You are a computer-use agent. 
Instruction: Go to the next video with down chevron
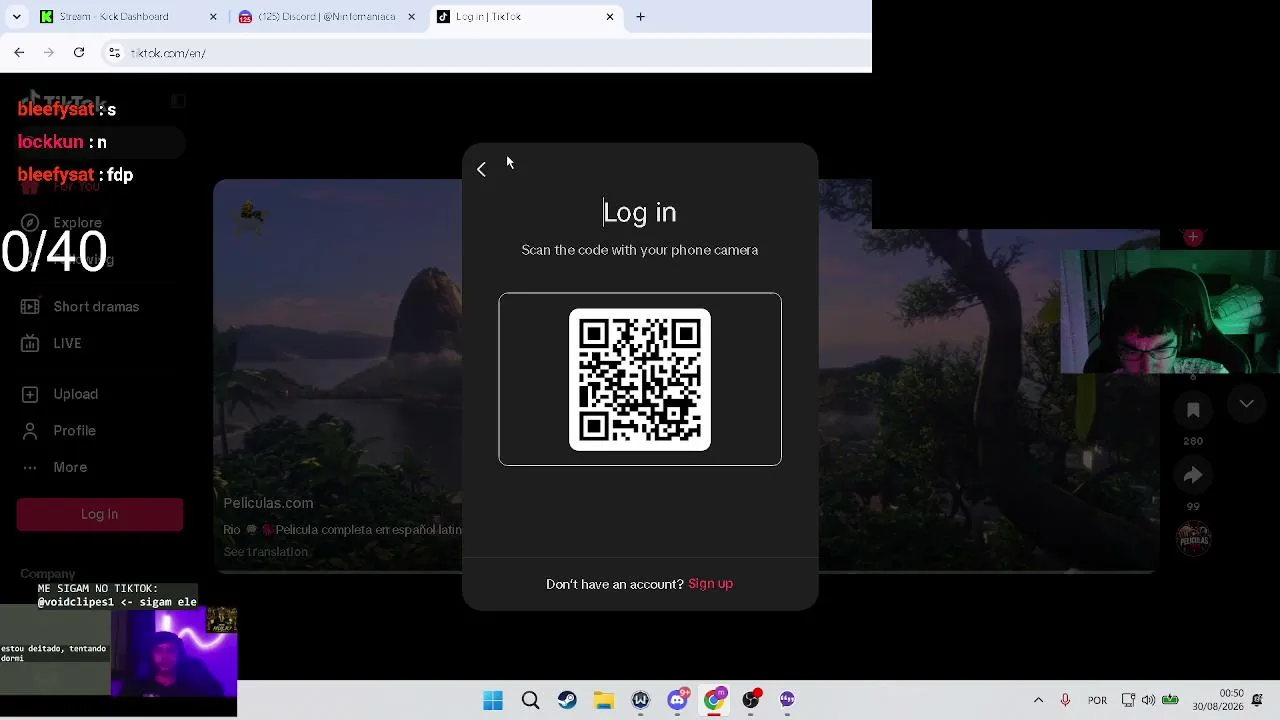point(1246,404)
